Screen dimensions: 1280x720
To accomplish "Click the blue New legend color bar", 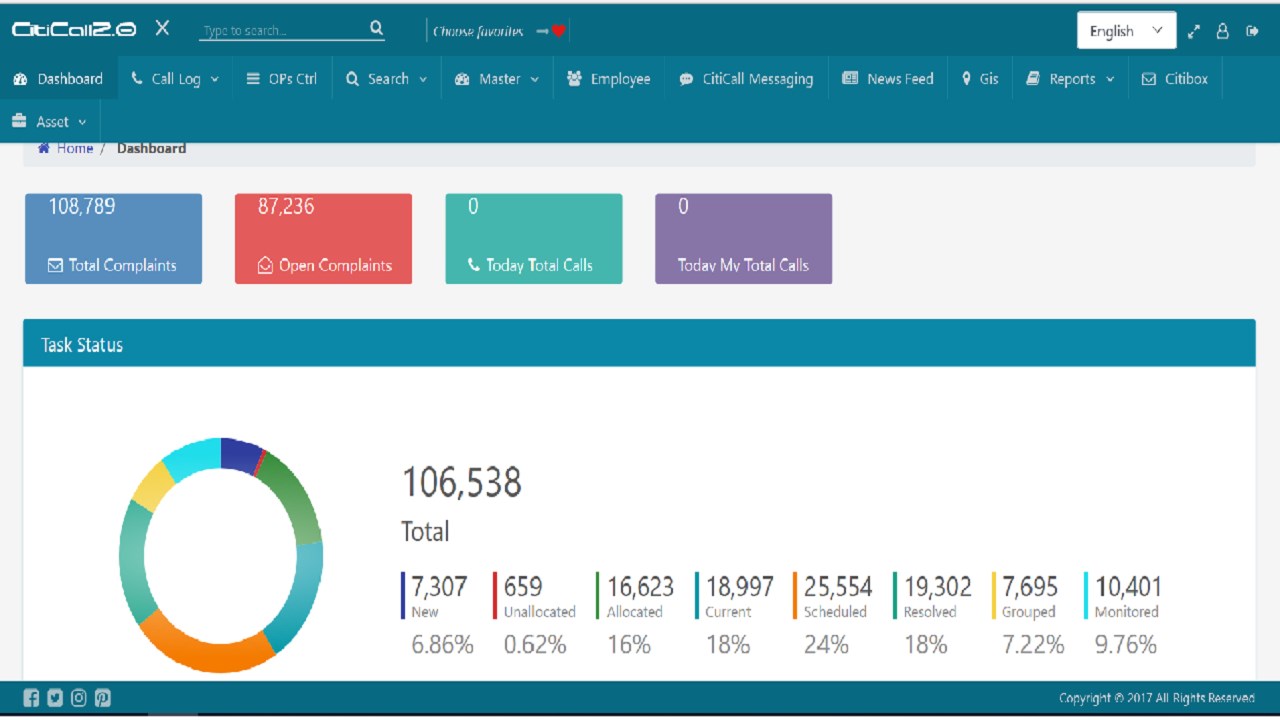I will click(x=403, y=596).
